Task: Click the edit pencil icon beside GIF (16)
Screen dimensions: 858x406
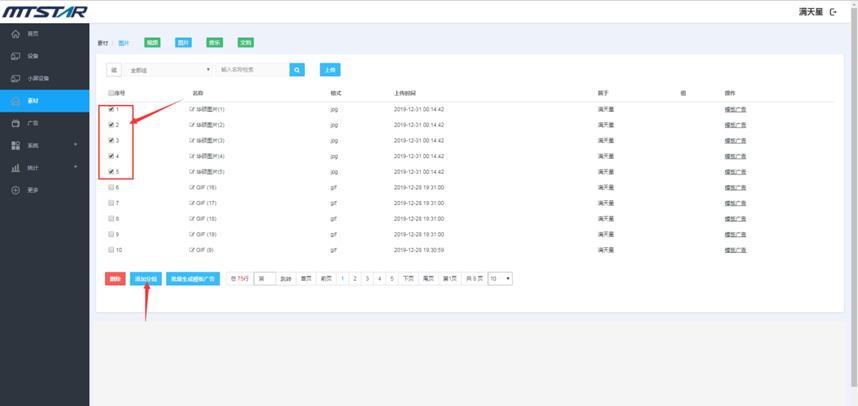Action: point(192,187)
